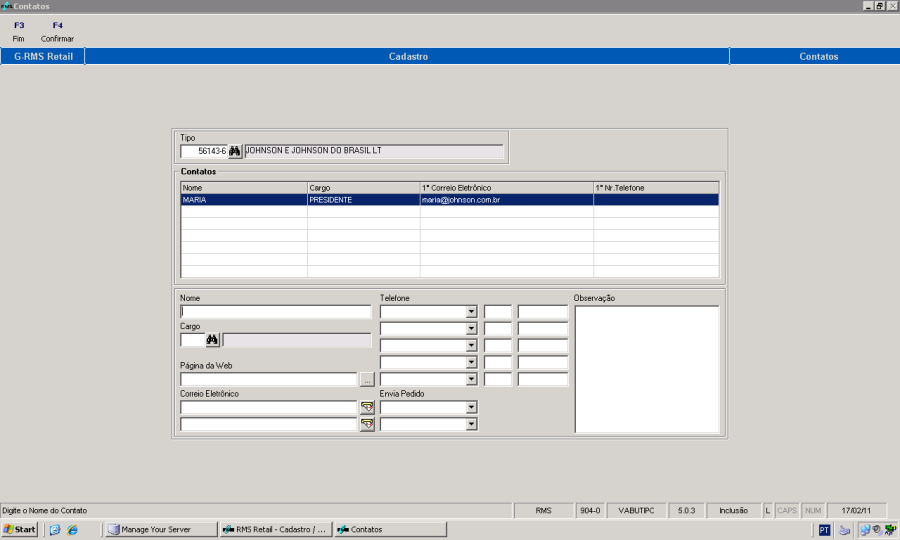900x540 pixels.
Task: Select the MARIA contact row
Action: [x=450, y=200]
